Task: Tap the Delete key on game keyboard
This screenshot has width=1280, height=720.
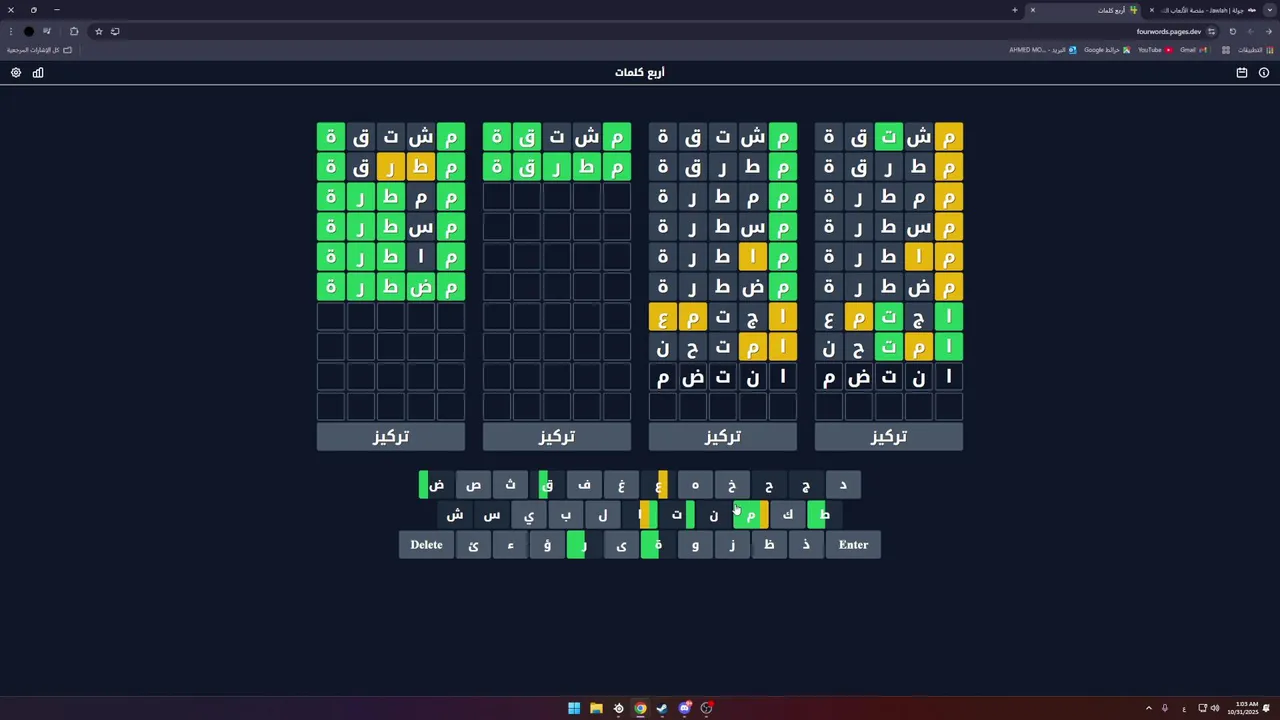Action: [x=426, y=545]
